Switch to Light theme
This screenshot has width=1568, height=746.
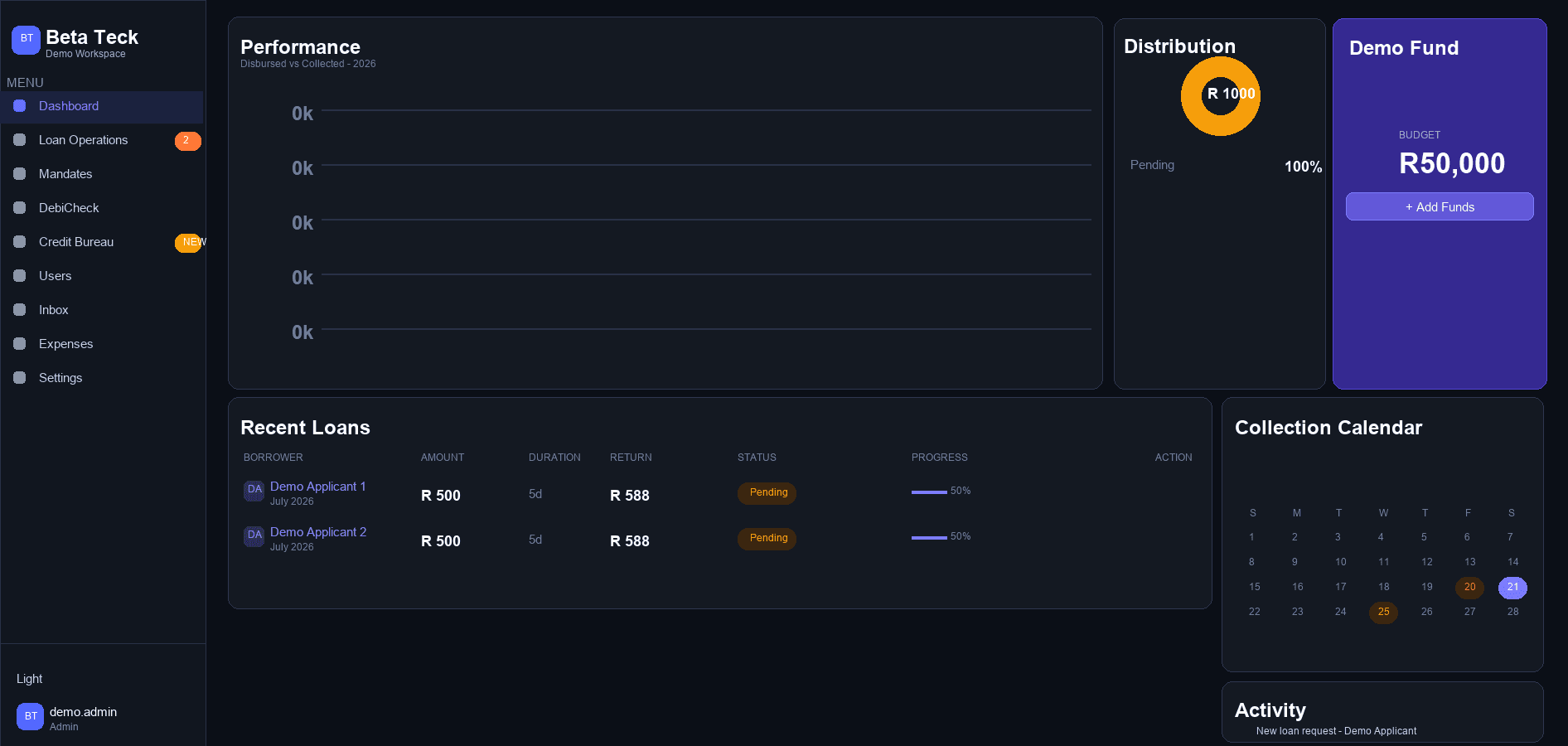pyautogui.click(x=29, y=679)
